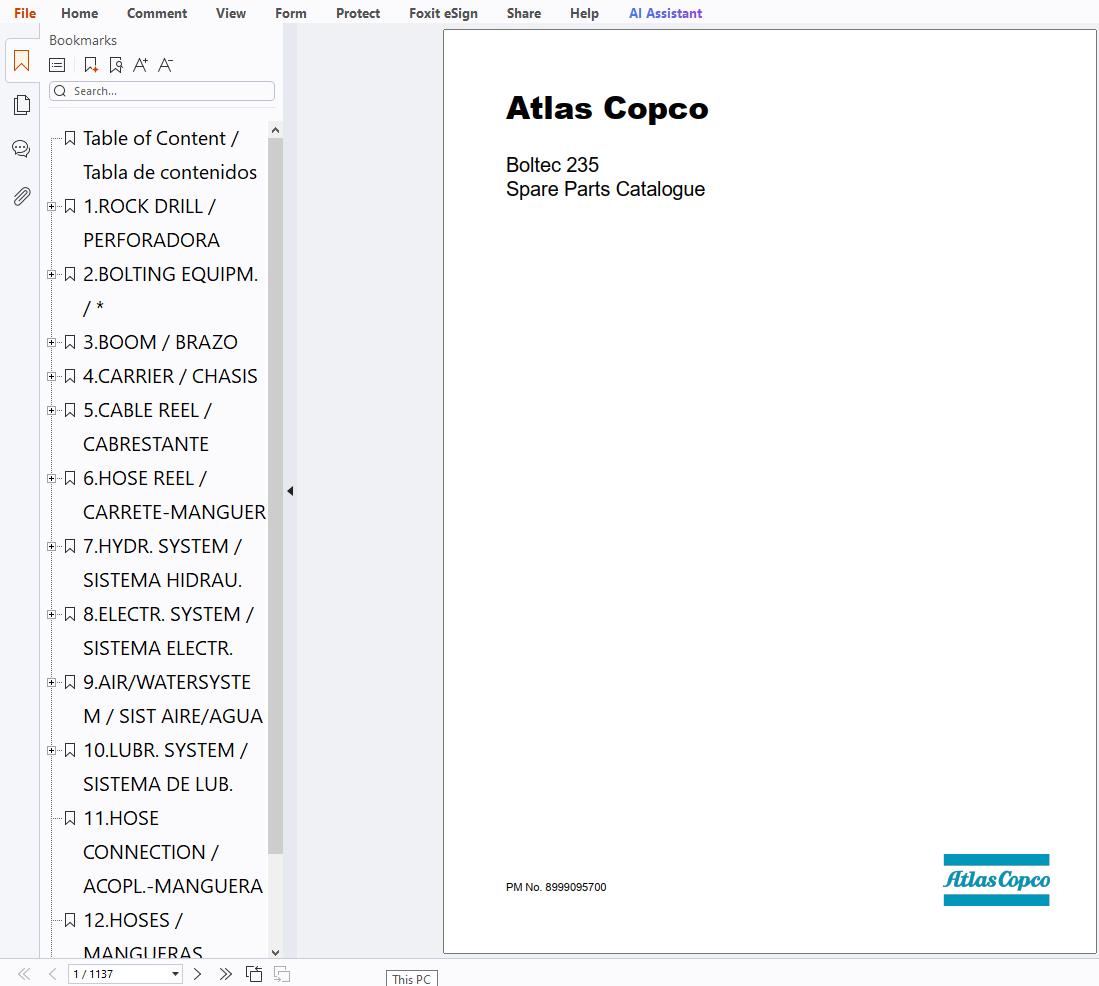
Task: Click the next view icon in status bar
Action: (x=282, y=974)
